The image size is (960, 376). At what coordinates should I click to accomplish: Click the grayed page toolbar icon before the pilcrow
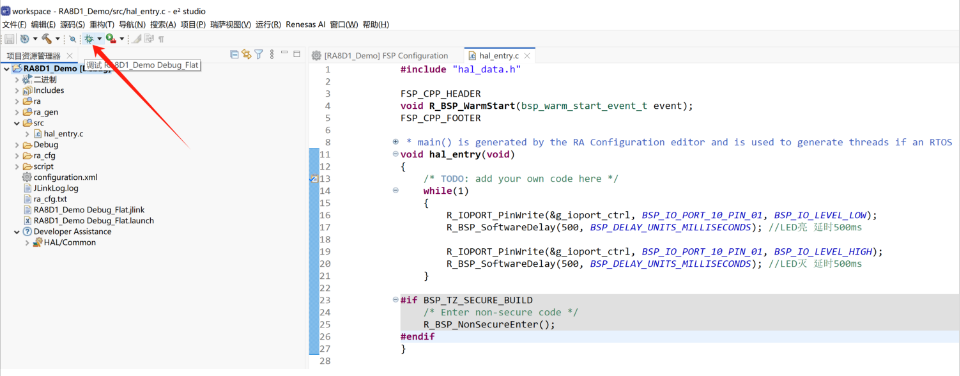click(x=149, y=39)
